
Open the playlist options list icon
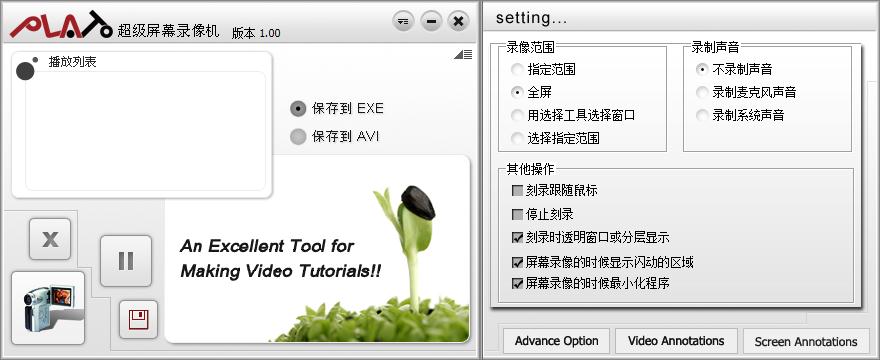click(x=463, y=54)
